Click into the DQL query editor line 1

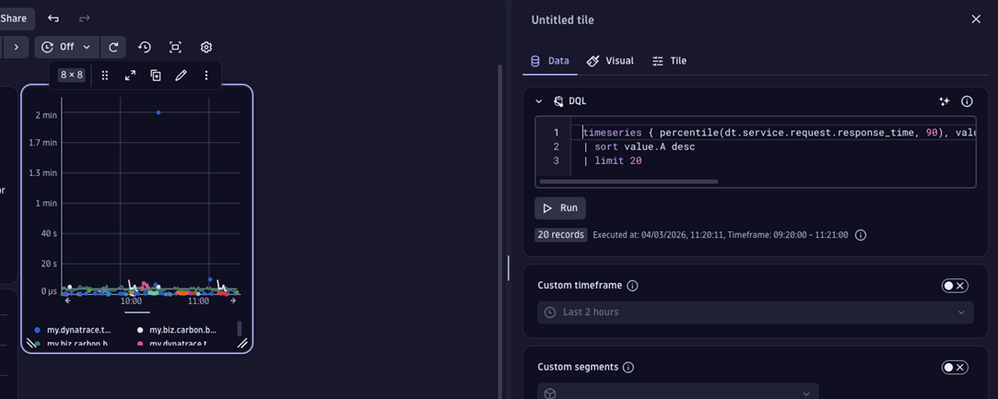(773, 132)
